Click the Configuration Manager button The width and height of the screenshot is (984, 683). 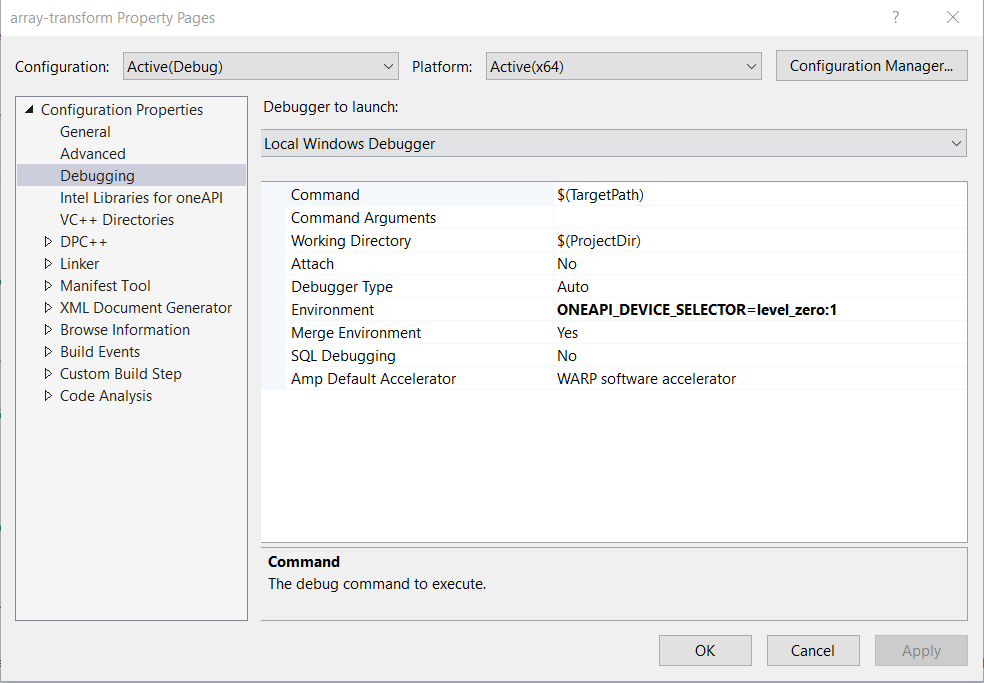pyautogui.click(x=871, y=66)
